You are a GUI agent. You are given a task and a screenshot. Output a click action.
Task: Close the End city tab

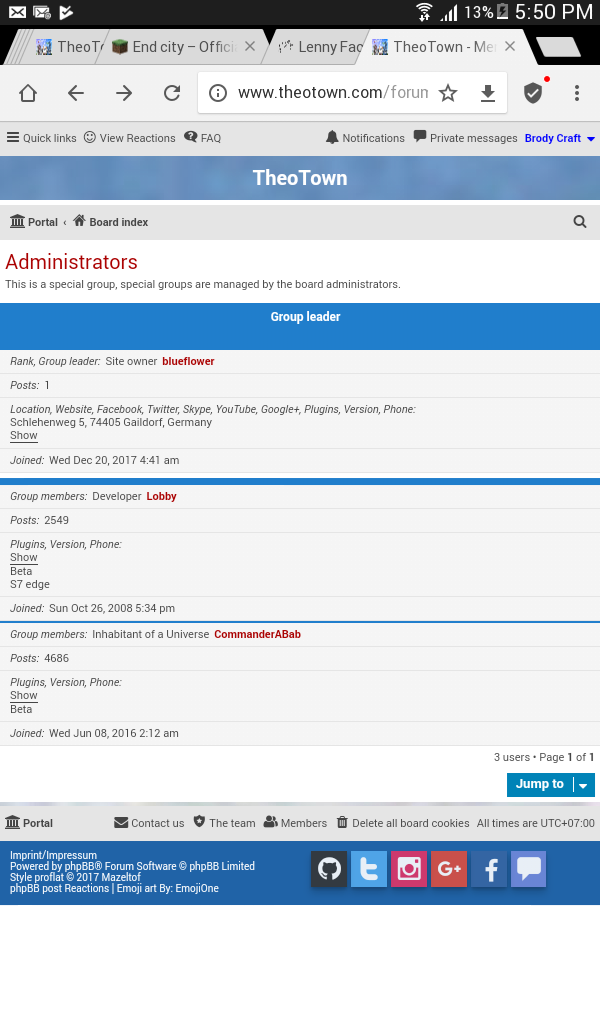(x=249, y=46)
